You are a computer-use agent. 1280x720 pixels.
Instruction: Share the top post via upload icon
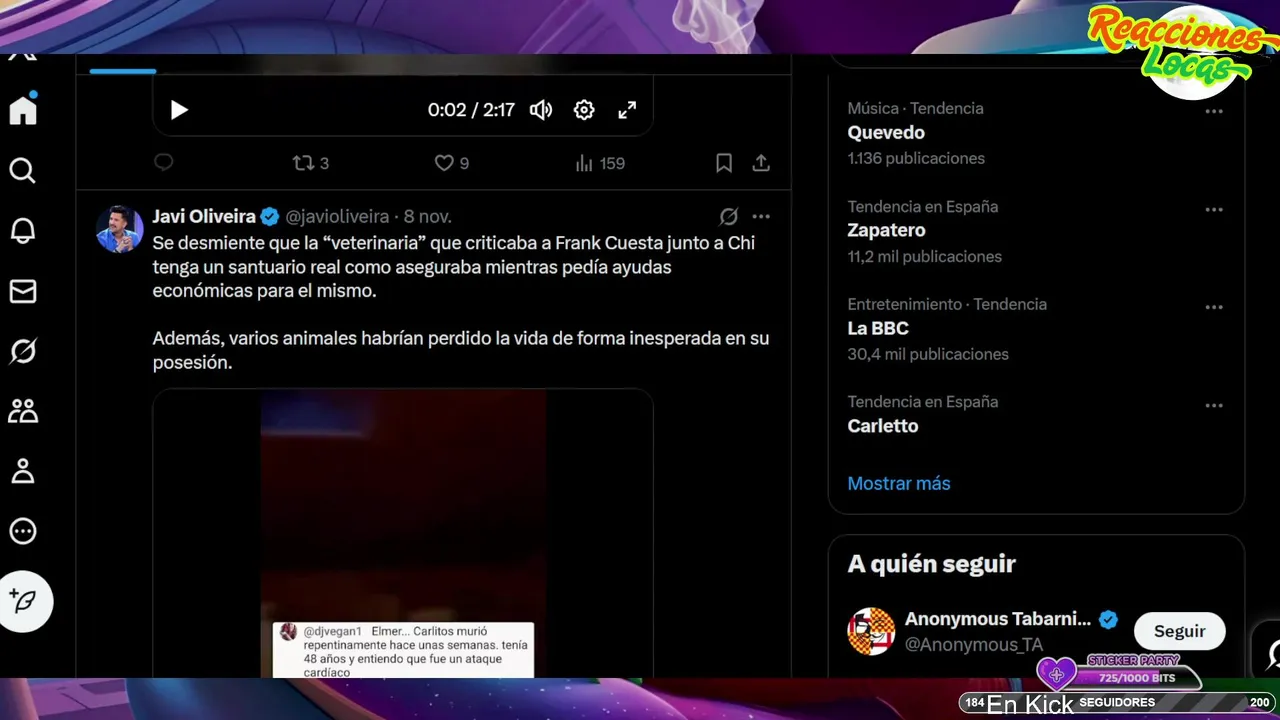(761, 163)
